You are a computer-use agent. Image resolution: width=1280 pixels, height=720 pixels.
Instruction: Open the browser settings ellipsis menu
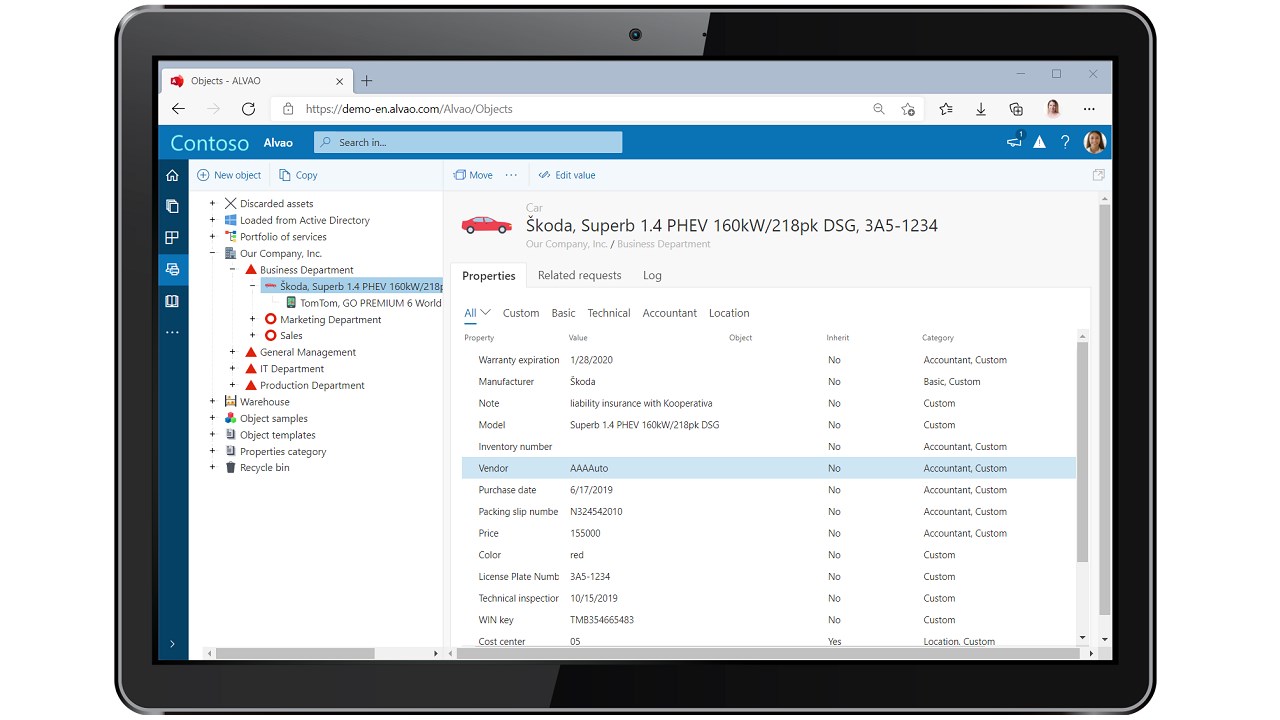tap(1089, 109)
